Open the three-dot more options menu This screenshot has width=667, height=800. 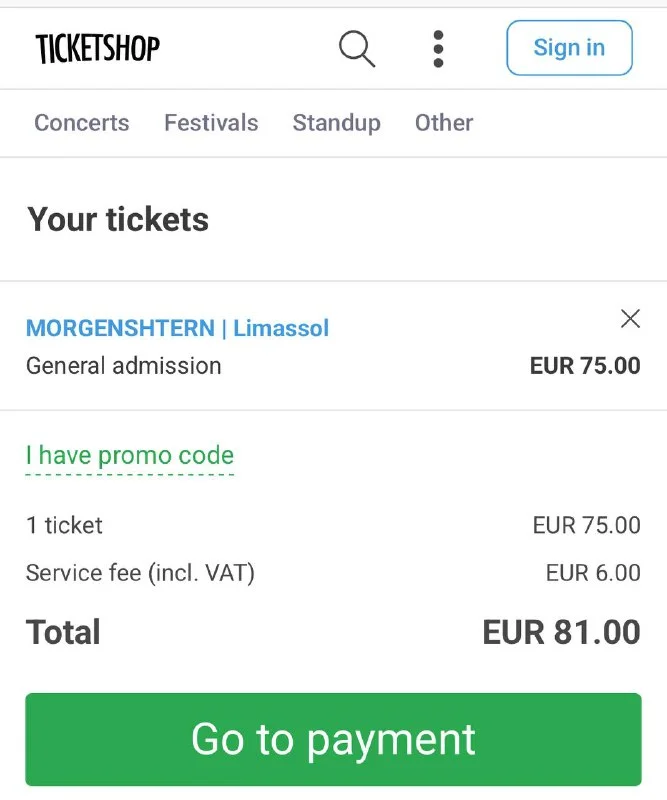[x=438, y=48]
